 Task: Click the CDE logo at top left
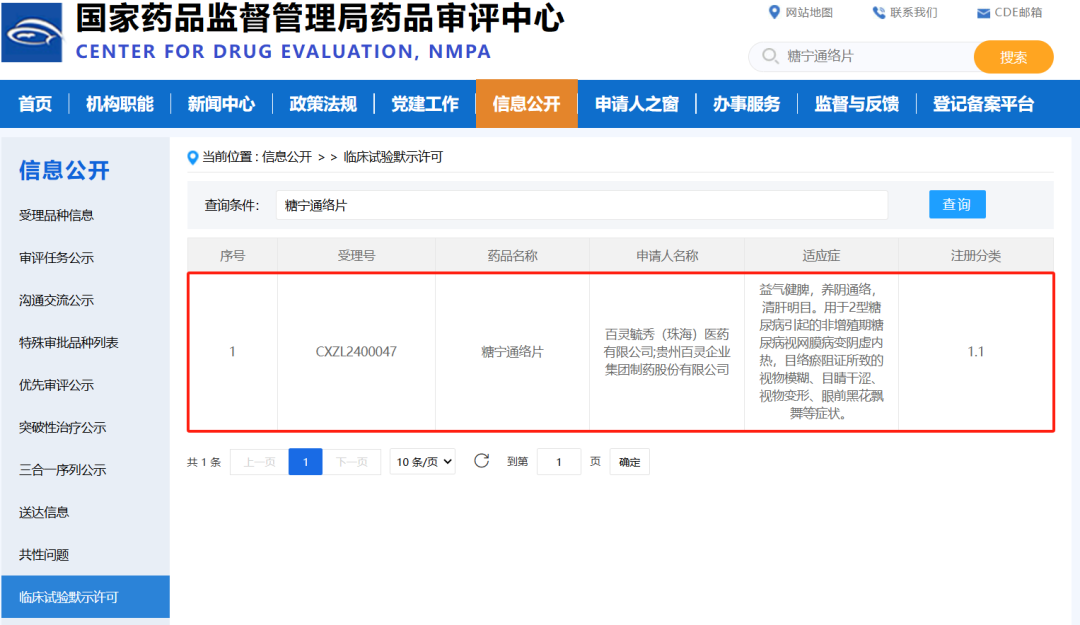coord(34,33)
